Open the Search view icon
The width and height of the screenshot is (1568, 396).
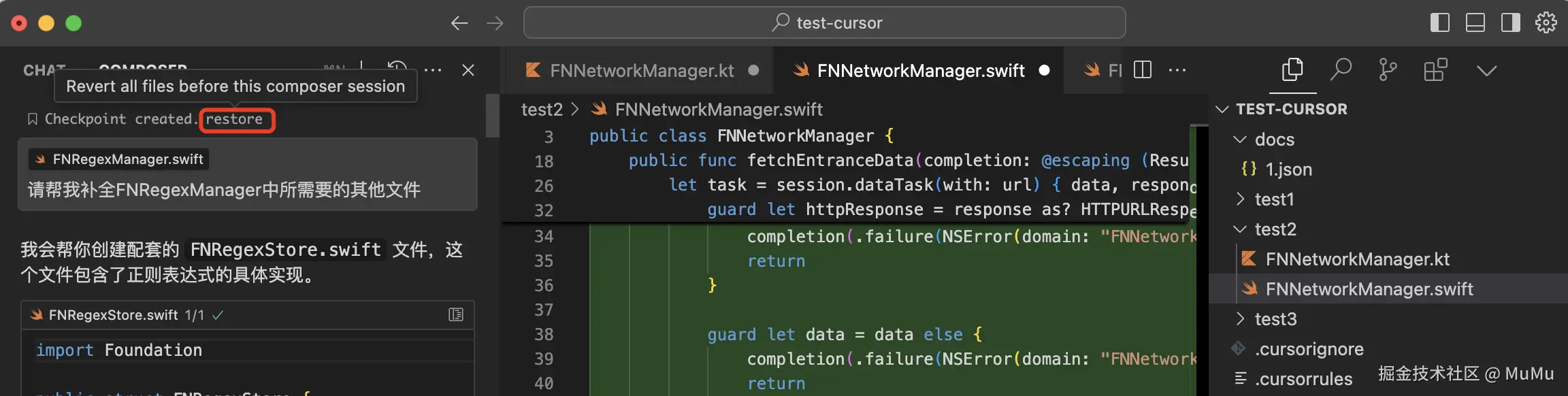[1340, 70]
